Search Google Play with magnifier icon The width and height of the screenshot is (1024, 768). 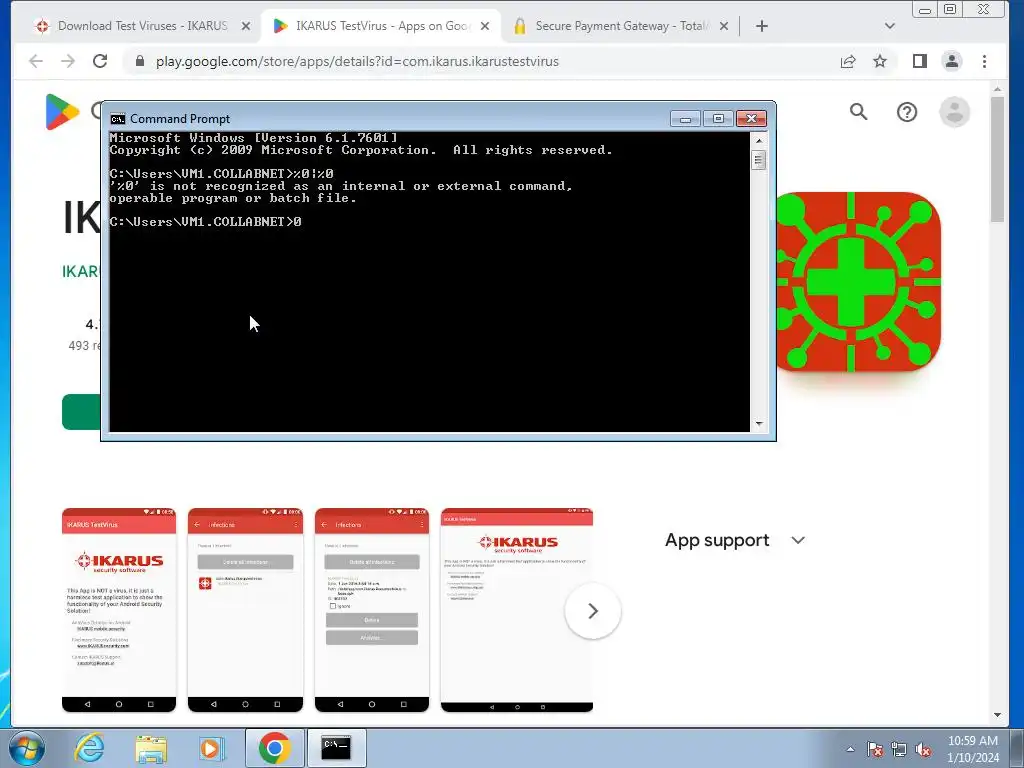click(859, 112)
